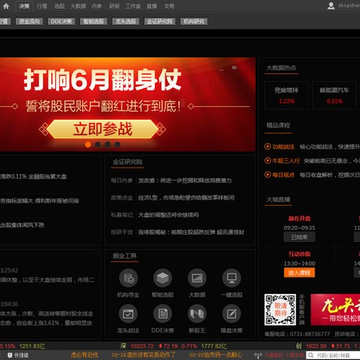The width and height of the screenshot is (360, 360).
Task: Click the DDE决策 sub-menu button
Action: (62, 21)
